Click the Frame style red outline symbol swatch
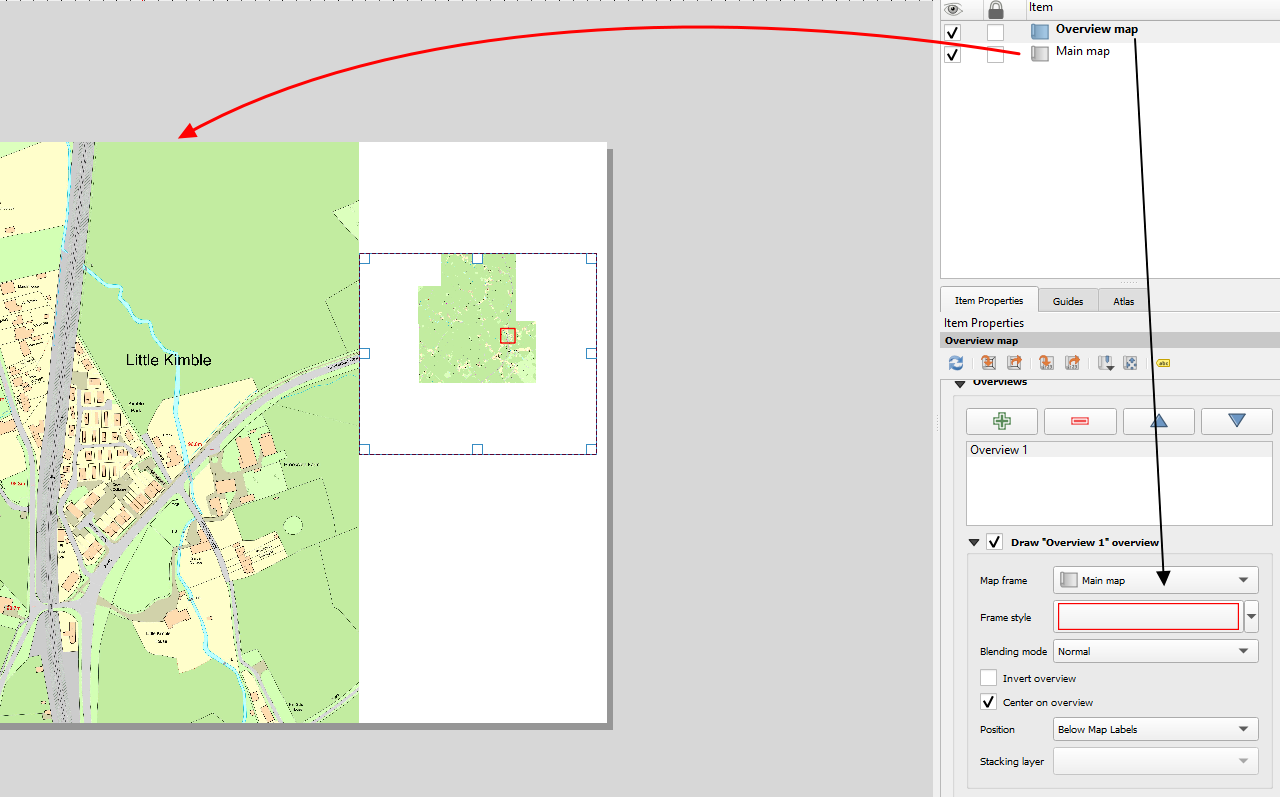Screen dimensions: 1280x797 (x=1148, y=617)
